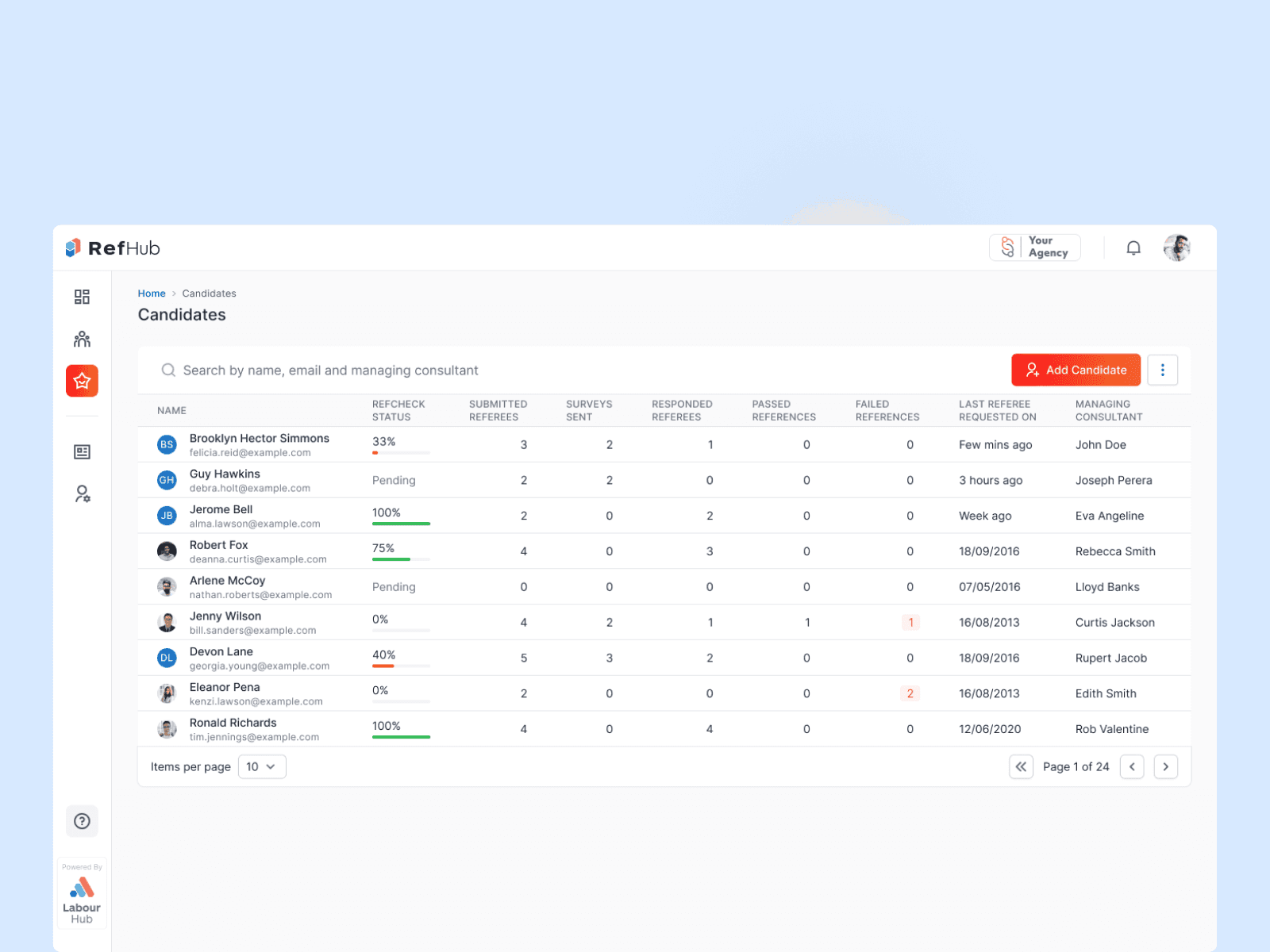Viewport: 1270px width, 952px height.
Task: Click the red failed badge 2 for Eleanor Pena
Action: pos(910,693)
